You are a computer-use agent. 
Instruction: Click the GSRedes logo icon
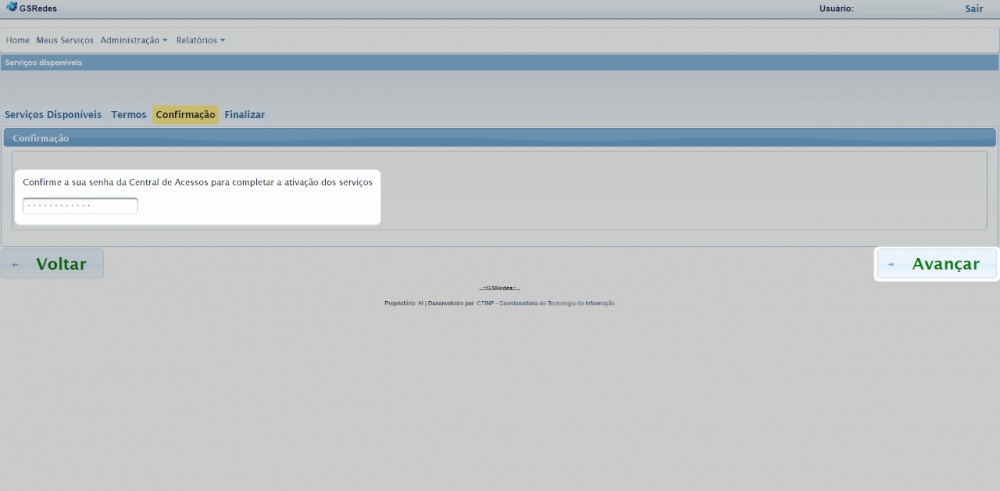click(11, 7)
